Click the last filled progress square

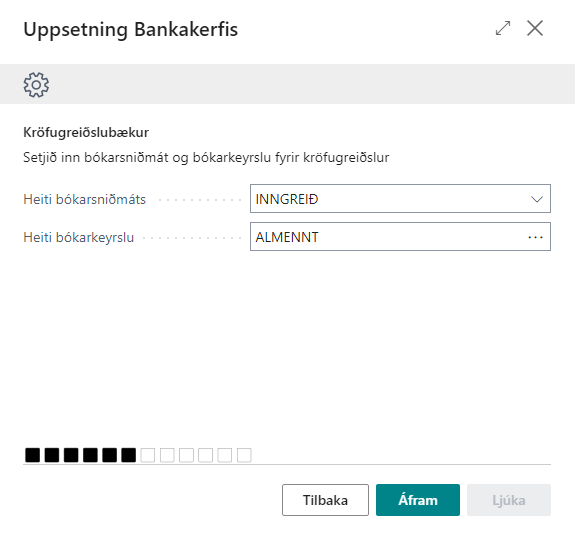pyautogui.click(x=128, y=455)
